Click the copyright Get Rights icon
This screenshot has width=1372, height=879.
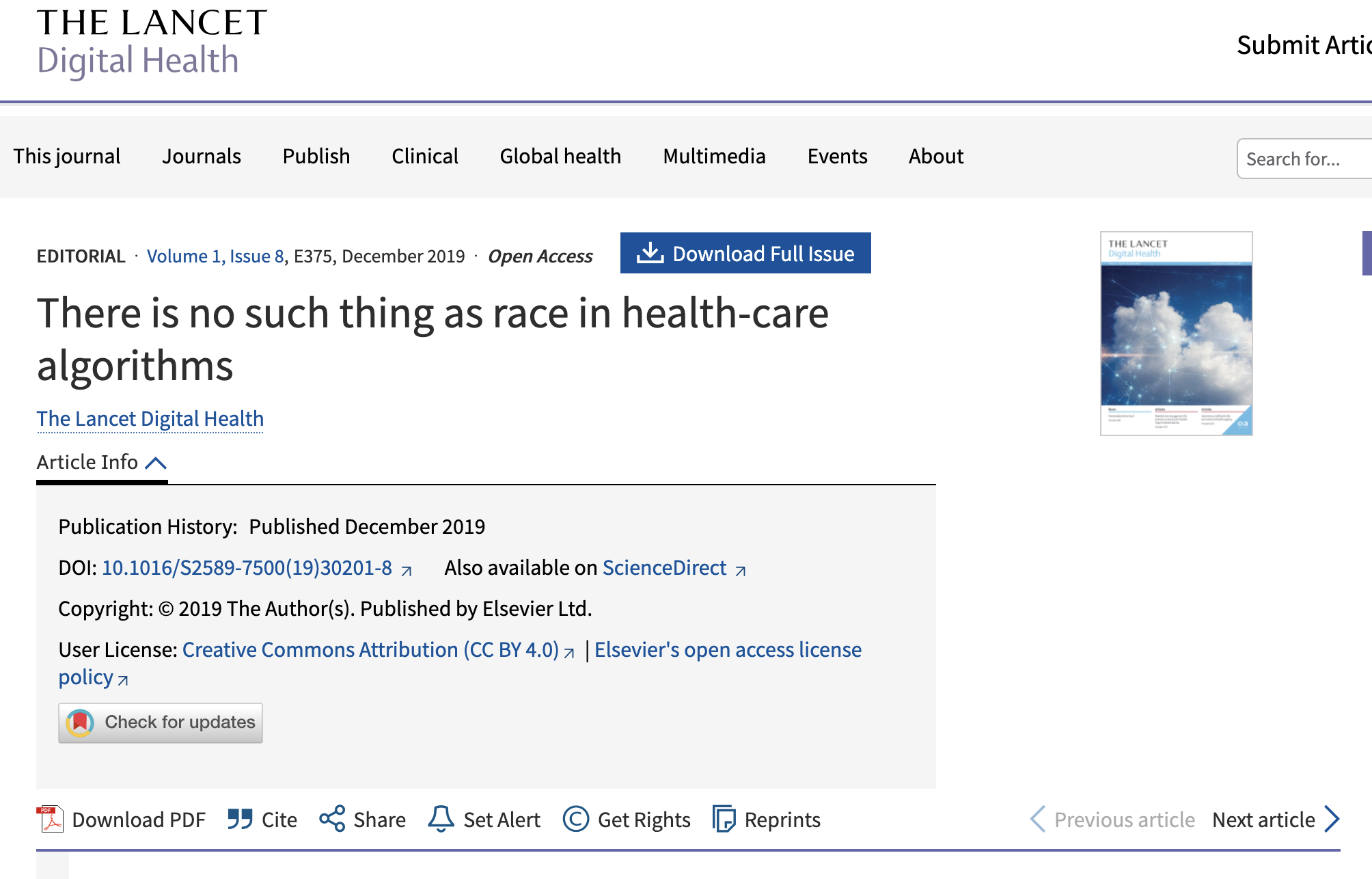576,819
